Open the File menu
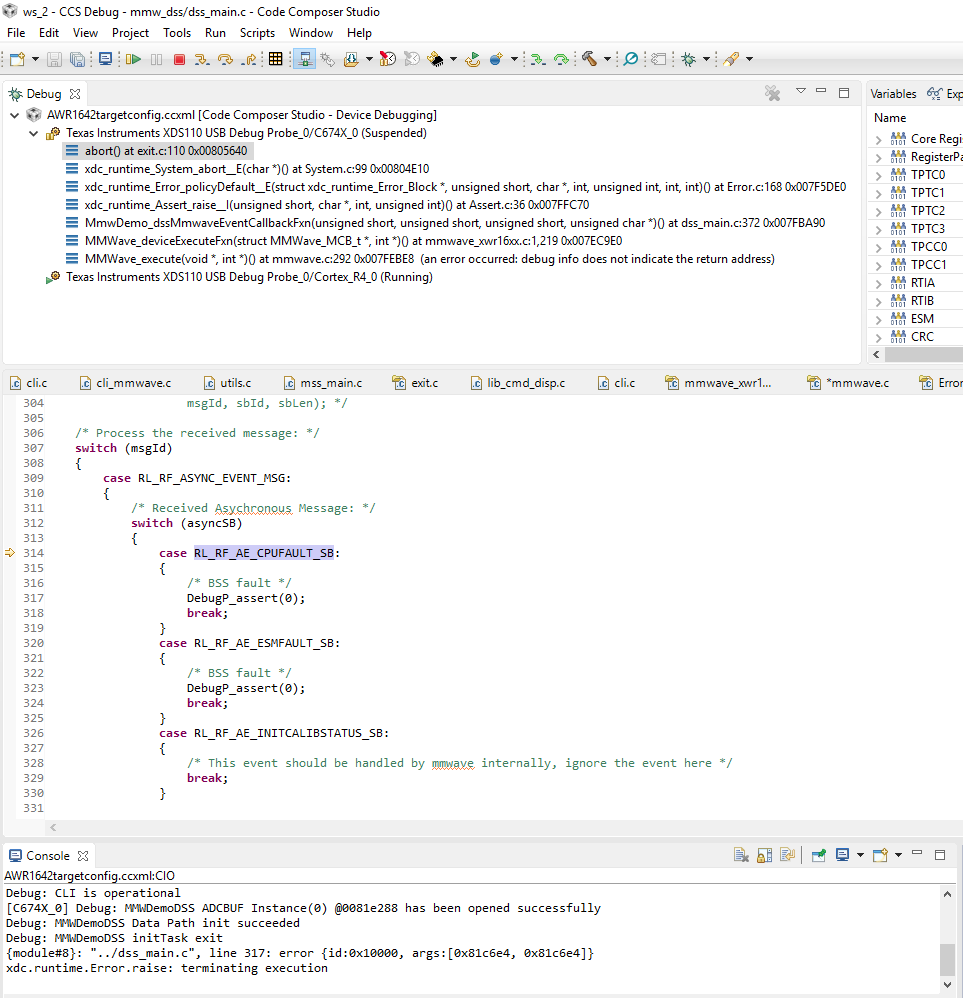The width and height of the screenshot is (963, 998). click(x=16, y=32)
